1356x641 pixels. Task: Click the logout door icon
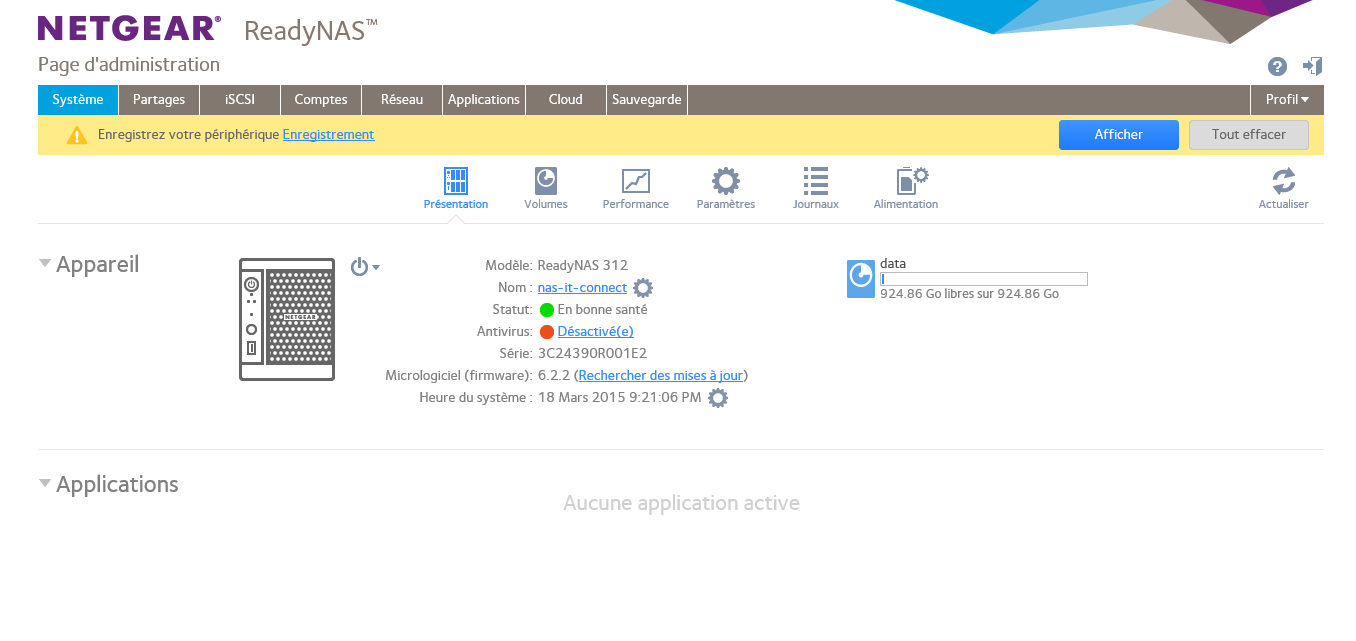1312,67
